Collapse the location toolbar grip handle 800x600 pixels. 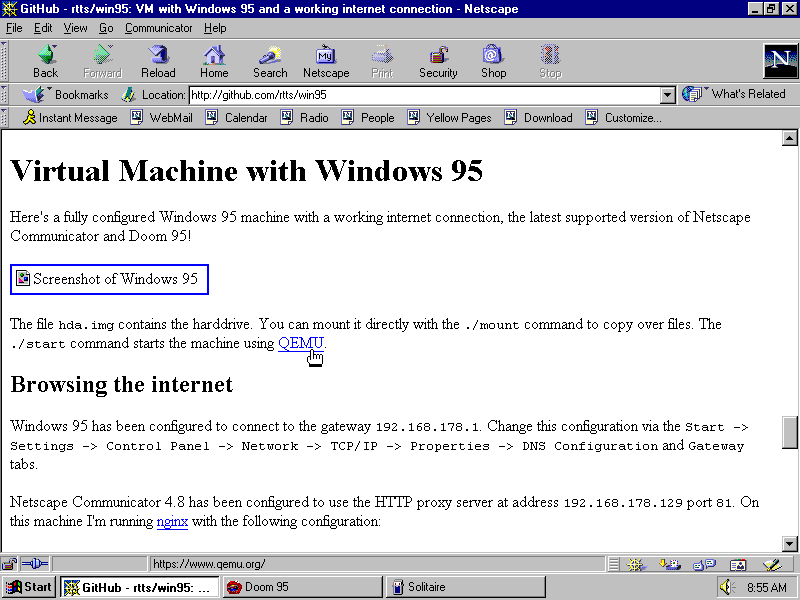coord(4,94)
